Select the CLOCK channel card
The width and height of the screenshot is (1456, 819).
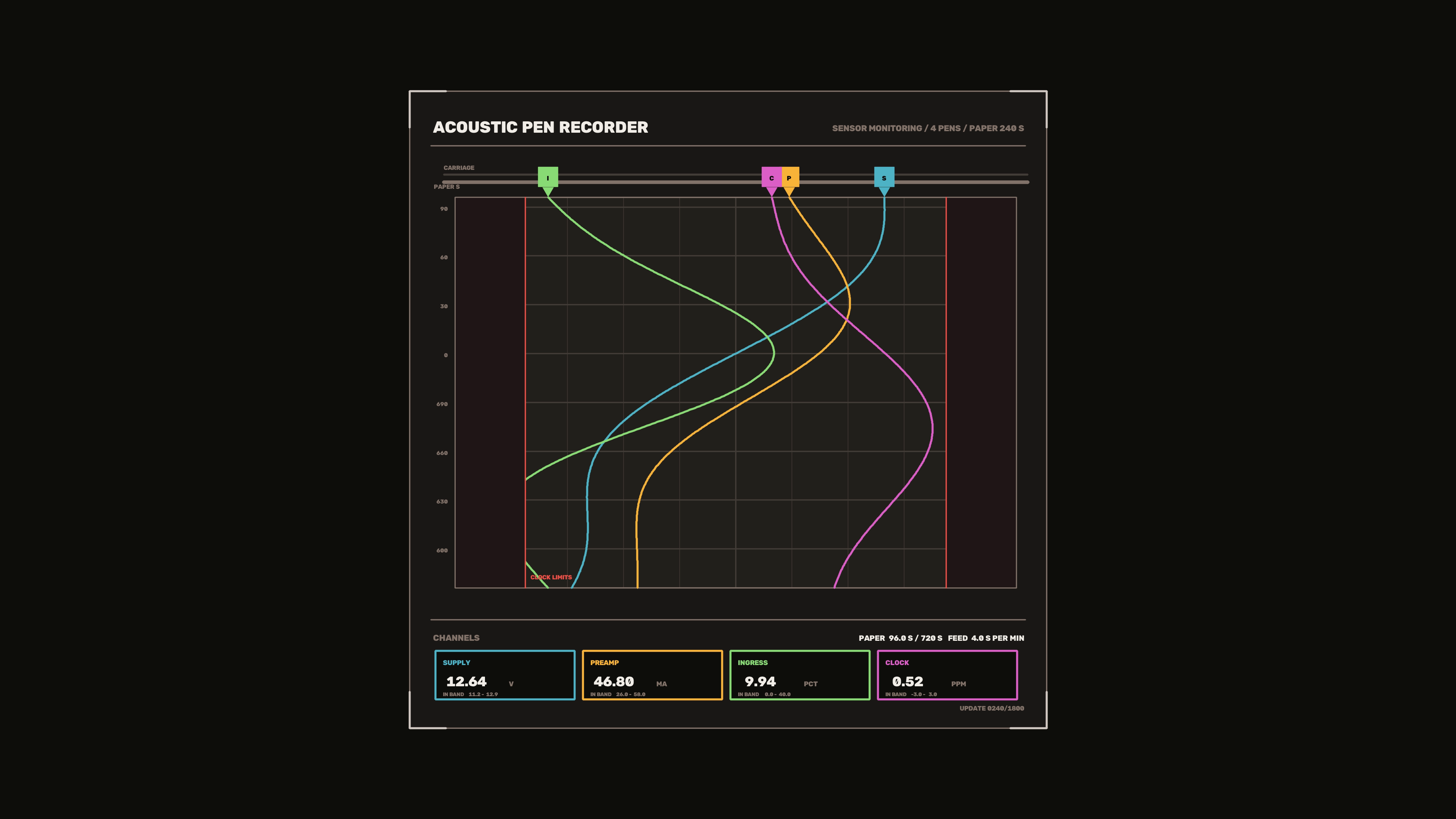pyautogui.click(x=947, y=675)
